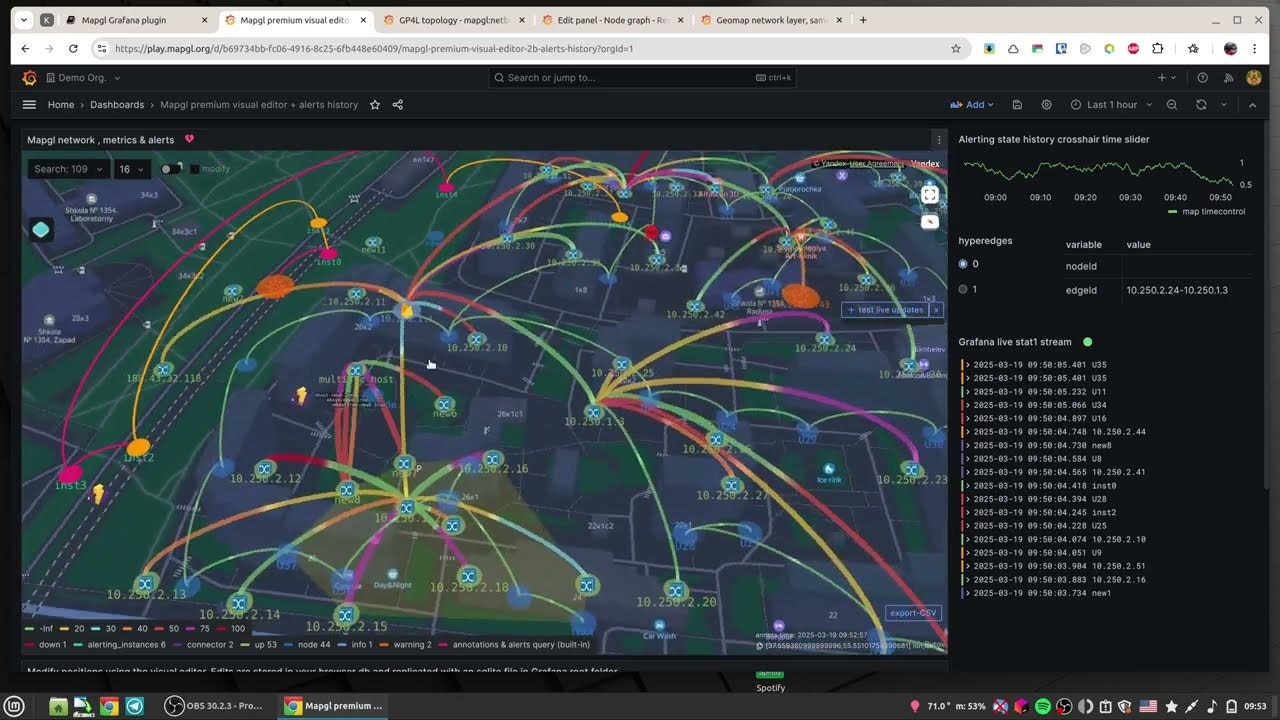The image size is (1280, 720).
Task: Open the map zoom level 16 dropdown
Action: [x=130, y=169]
